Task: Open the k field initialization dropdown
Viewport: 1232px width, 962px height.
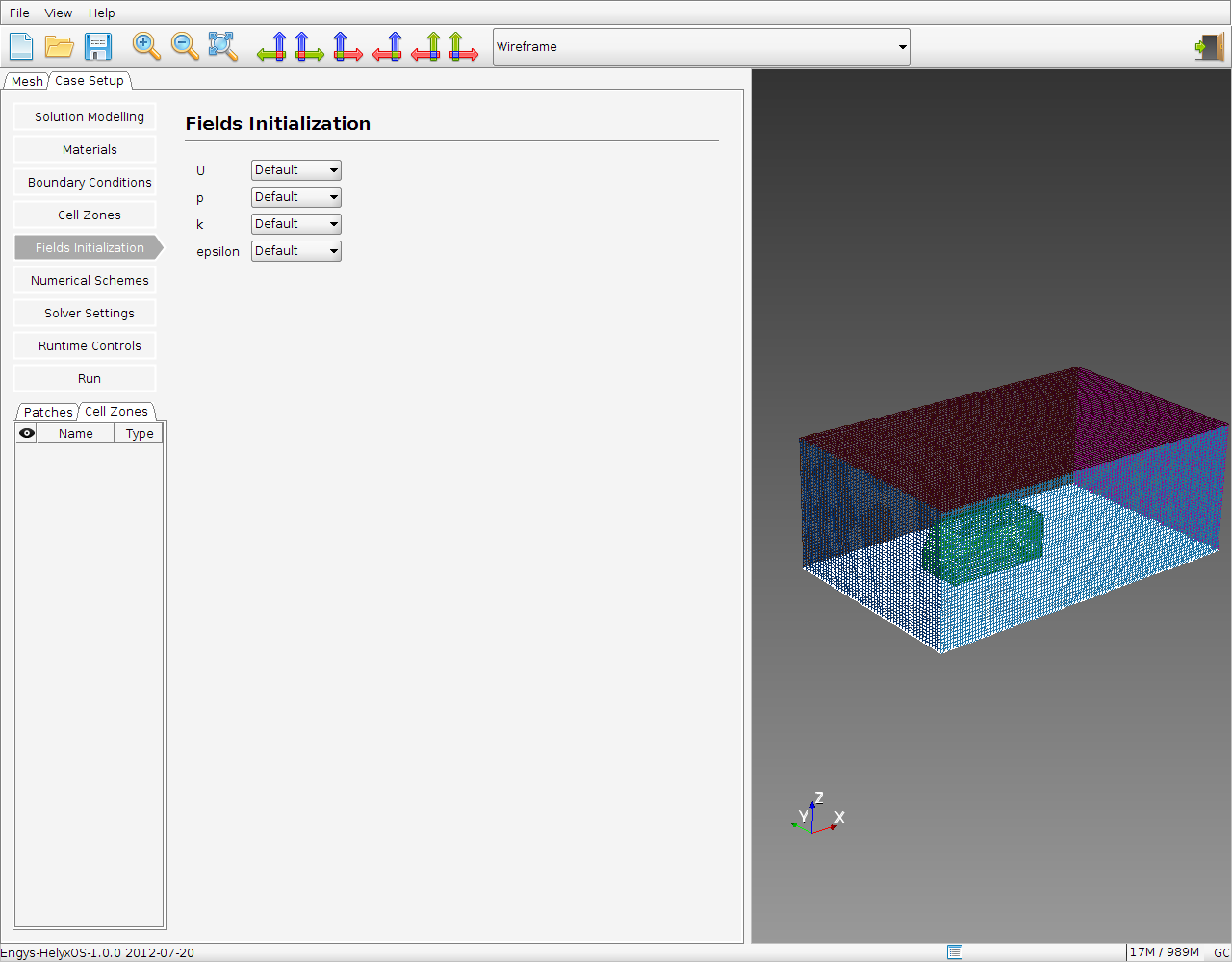Action: (296, 224)
